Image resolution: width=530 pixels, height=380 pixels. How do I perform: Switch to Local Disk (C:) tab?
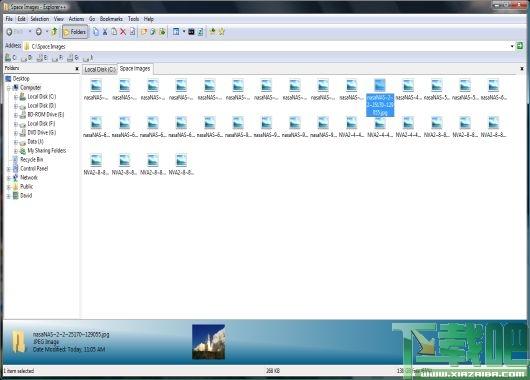pyautogui.click(x=100, y=69)
